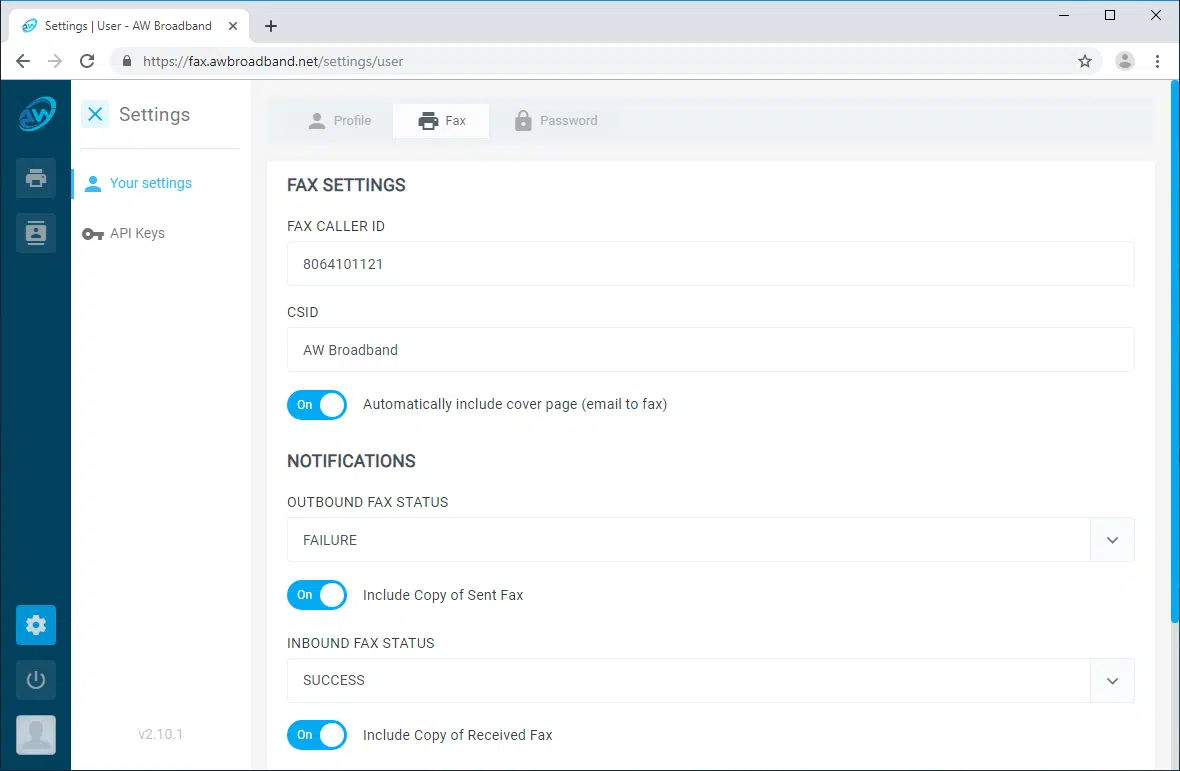Open a new browser tab

[x=271, y=26]
